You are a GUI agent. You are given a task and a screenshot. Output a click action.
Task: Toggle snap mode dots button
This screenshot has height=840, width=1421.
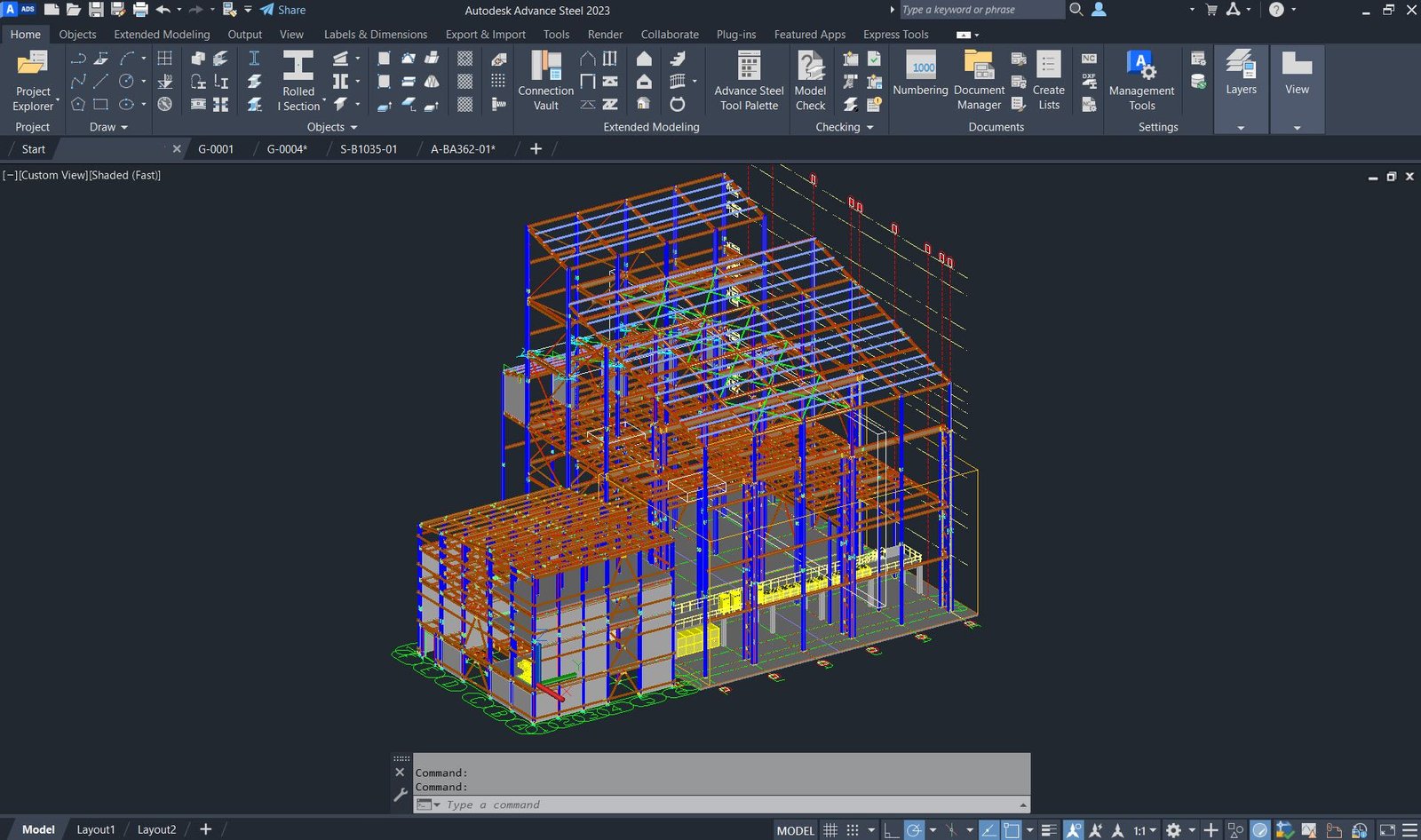click(853, 830)
